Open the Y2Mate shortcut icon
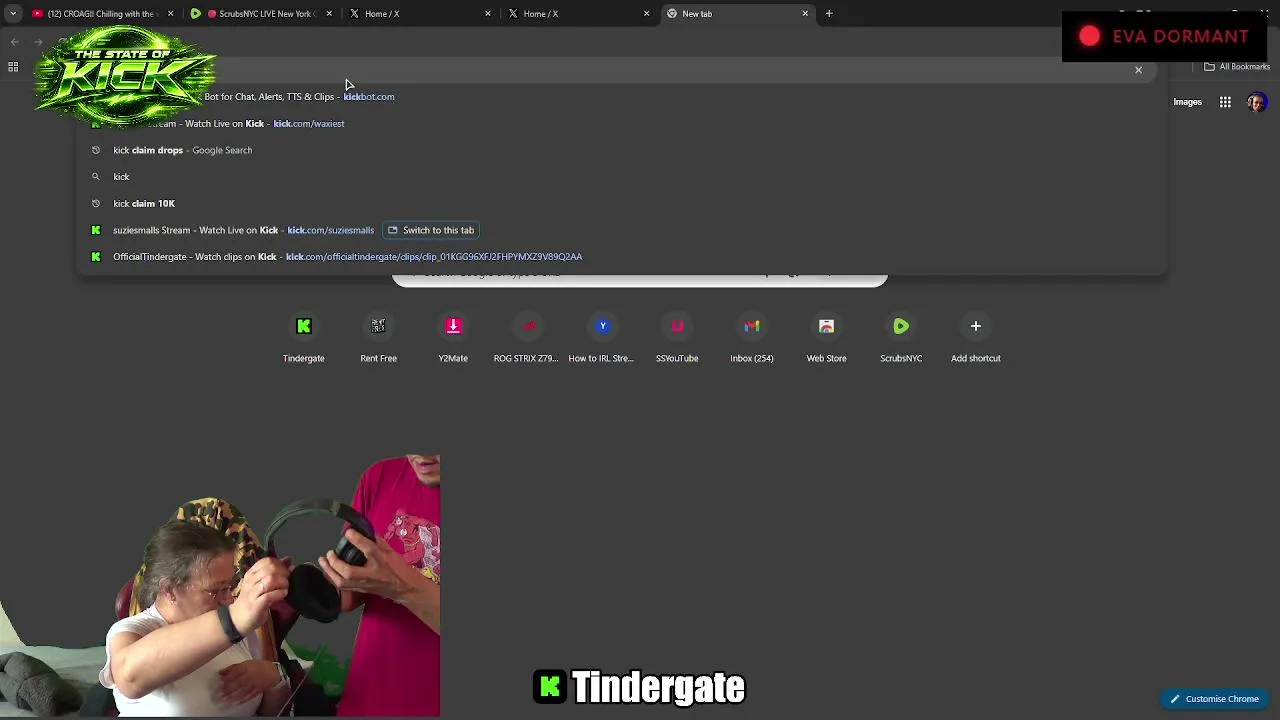The width and height of the screenshot is (1280, 720). point(453,326)
